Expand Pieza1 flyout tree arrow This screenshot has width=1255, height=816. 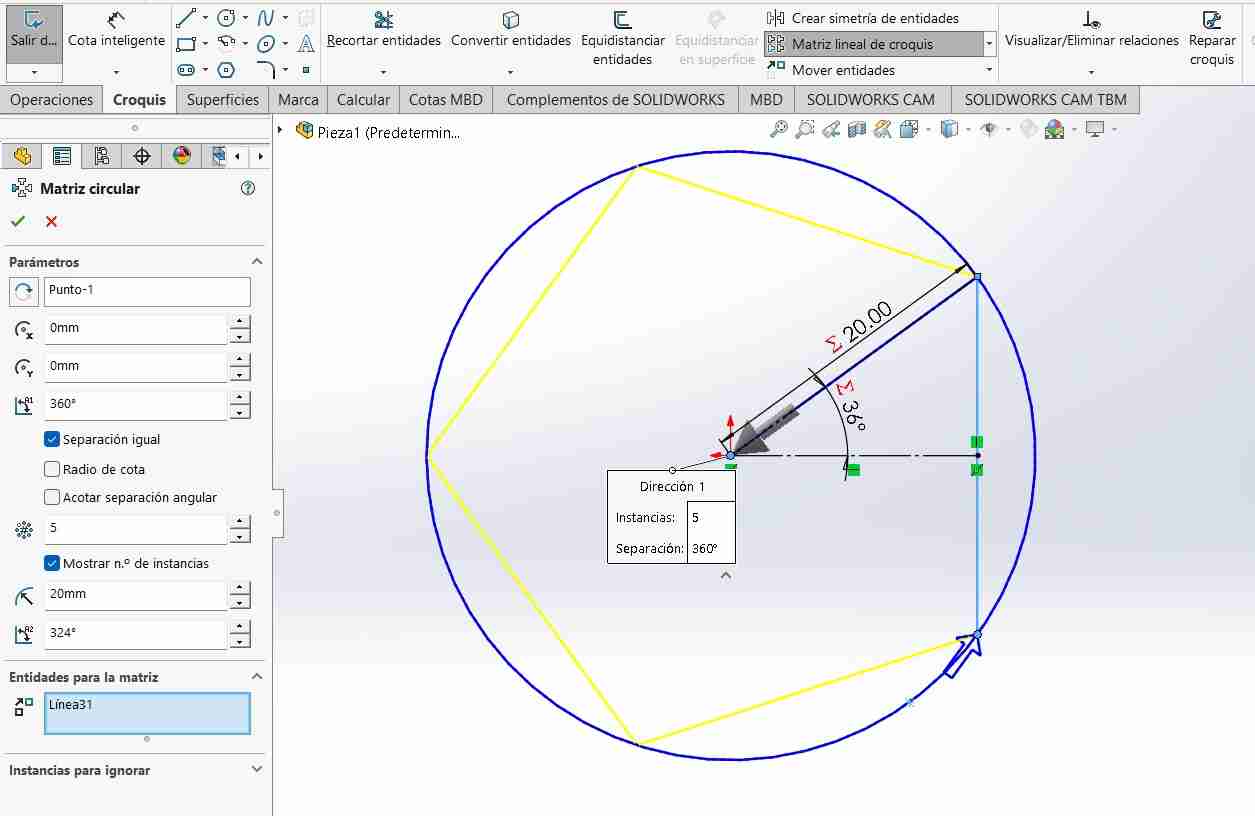click(x=280, y=131)
